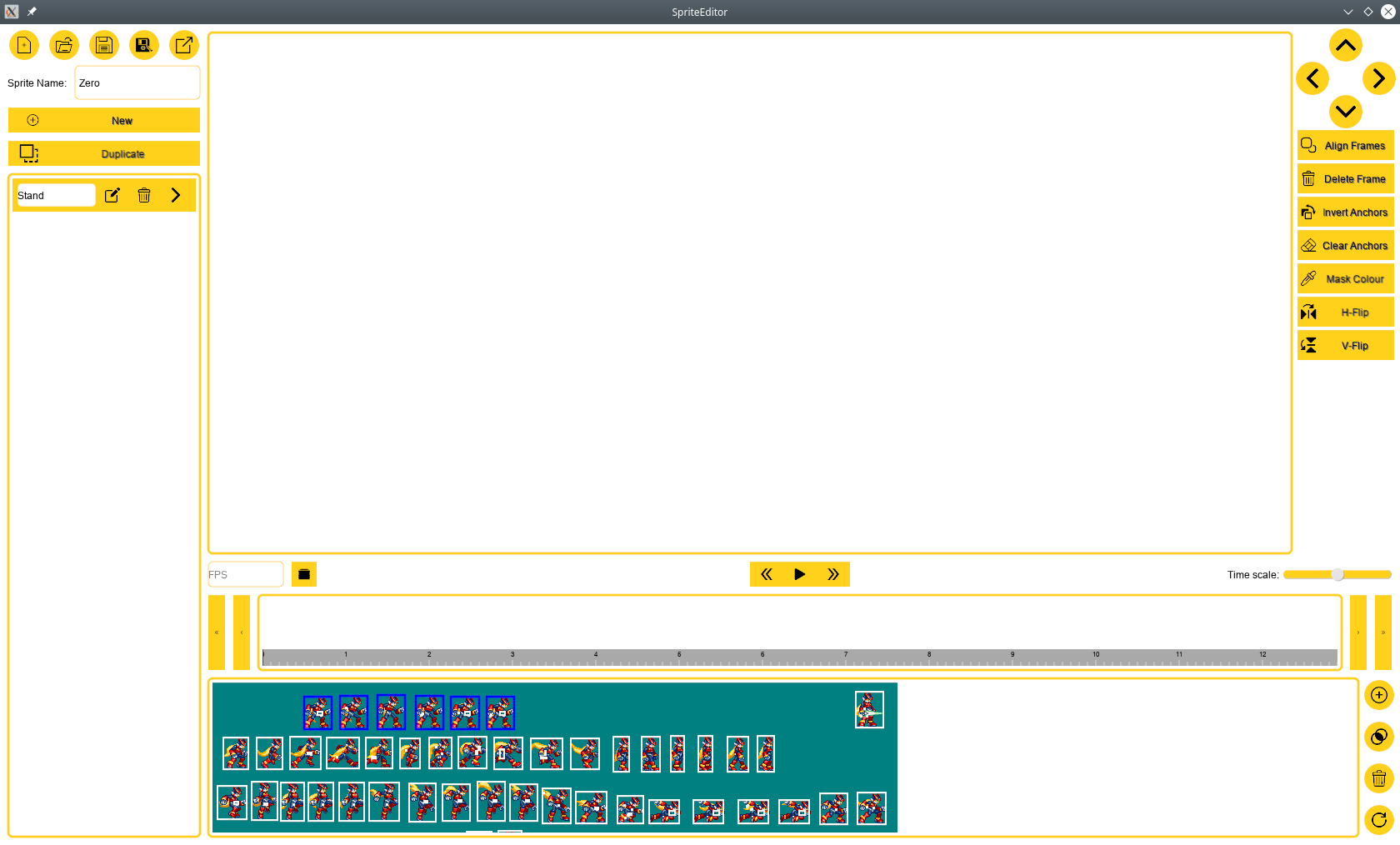Play the animation
The height and width of the screenshot is (845, 1400).
[x=800, y=574]
